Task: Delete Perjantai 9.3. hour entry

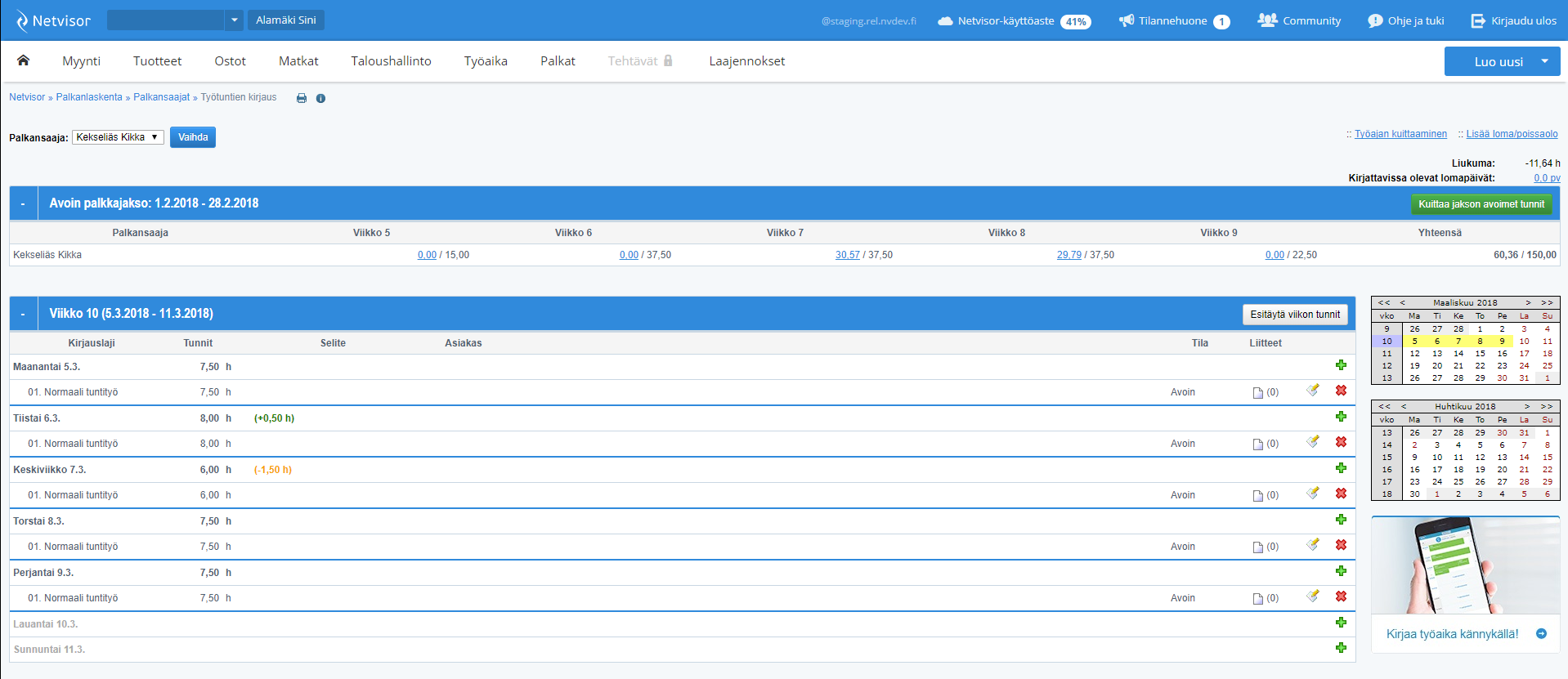Action: [x=1341, y=596]
